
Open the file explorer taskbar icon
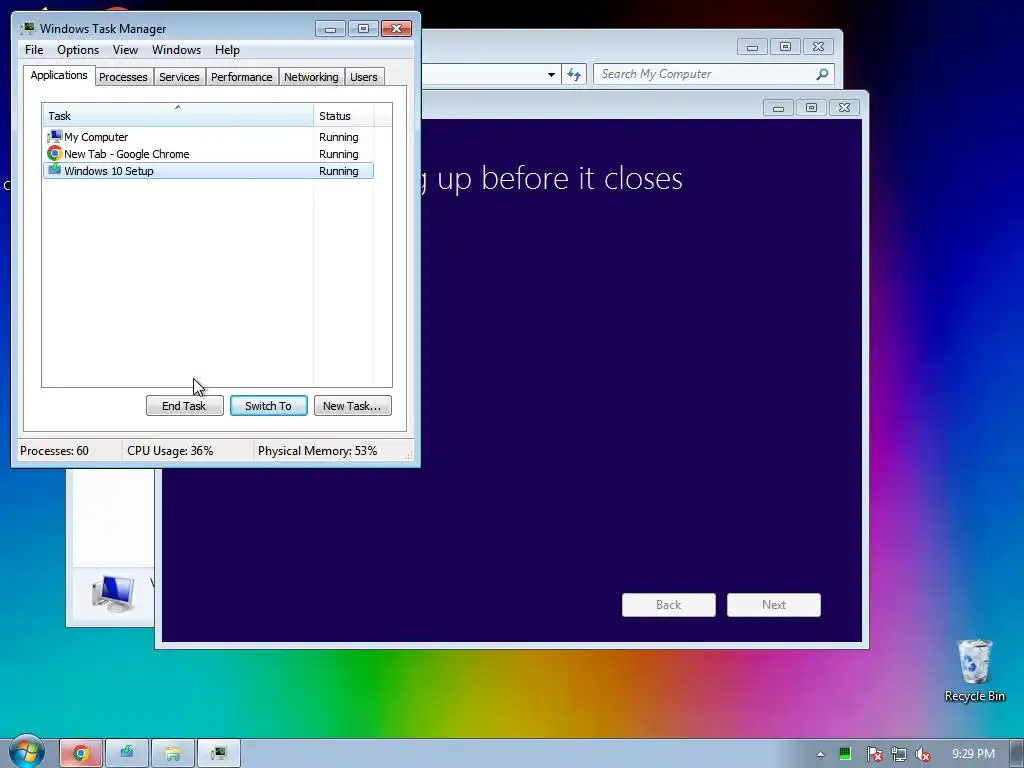pos(172,754)
